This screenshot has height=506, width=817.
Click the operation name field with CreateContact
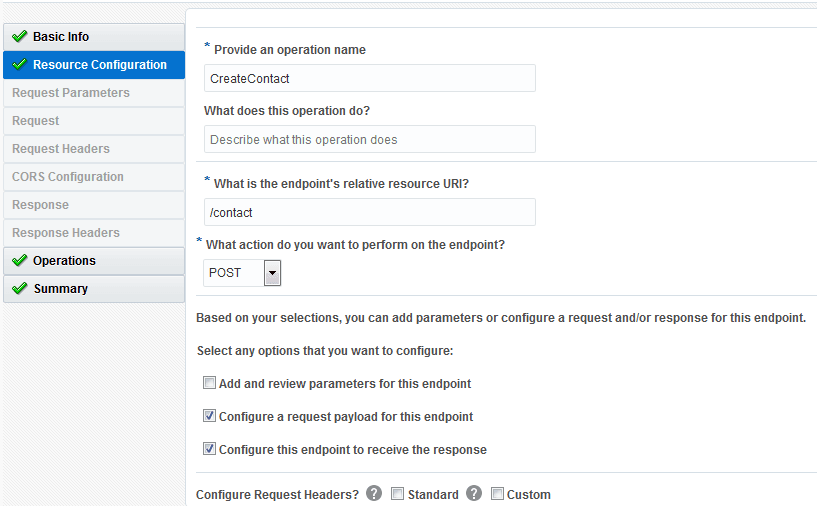369,78
